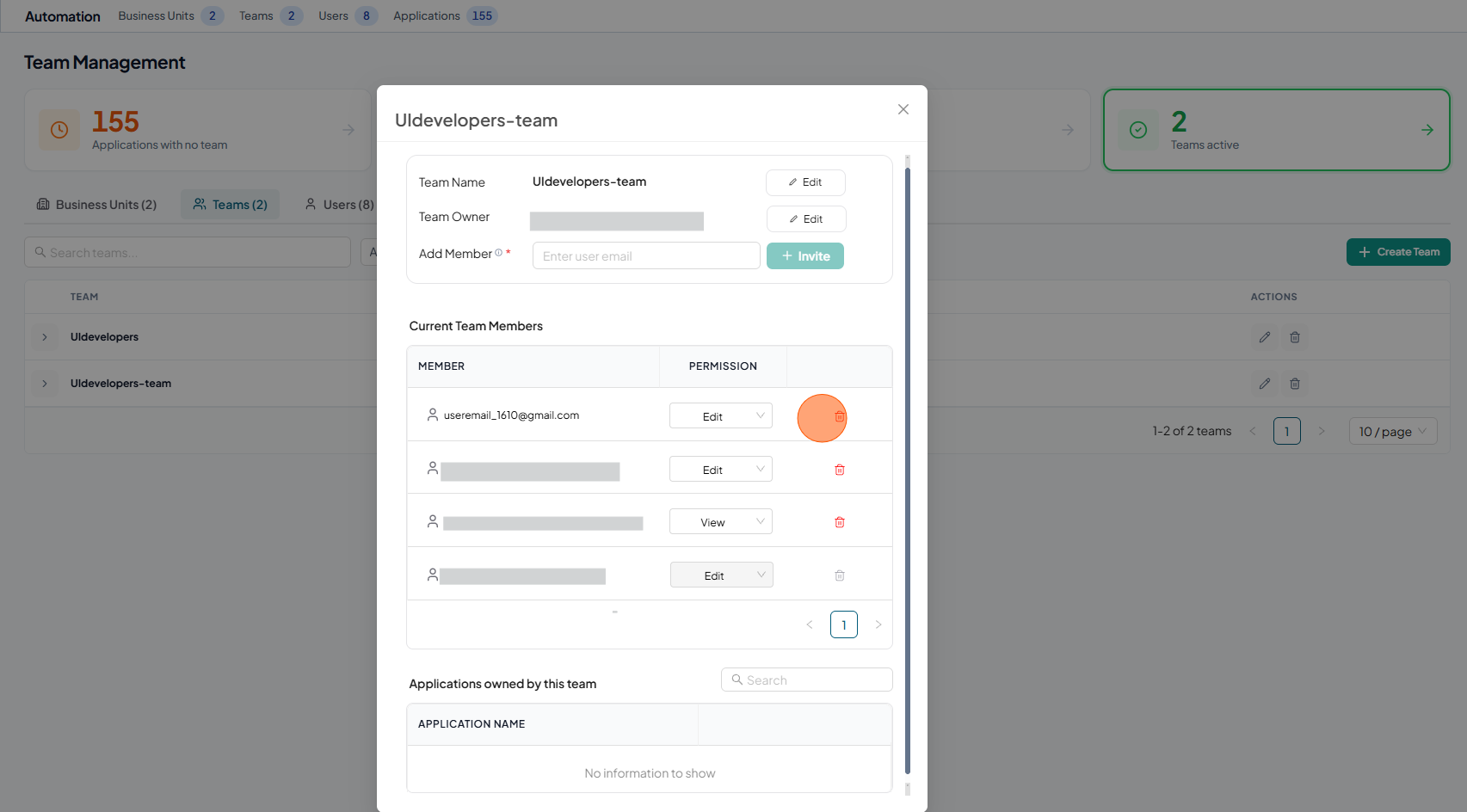Delete member useremail_1610@gmail.com
1467x812 pixels.
[x=840, y=416]
